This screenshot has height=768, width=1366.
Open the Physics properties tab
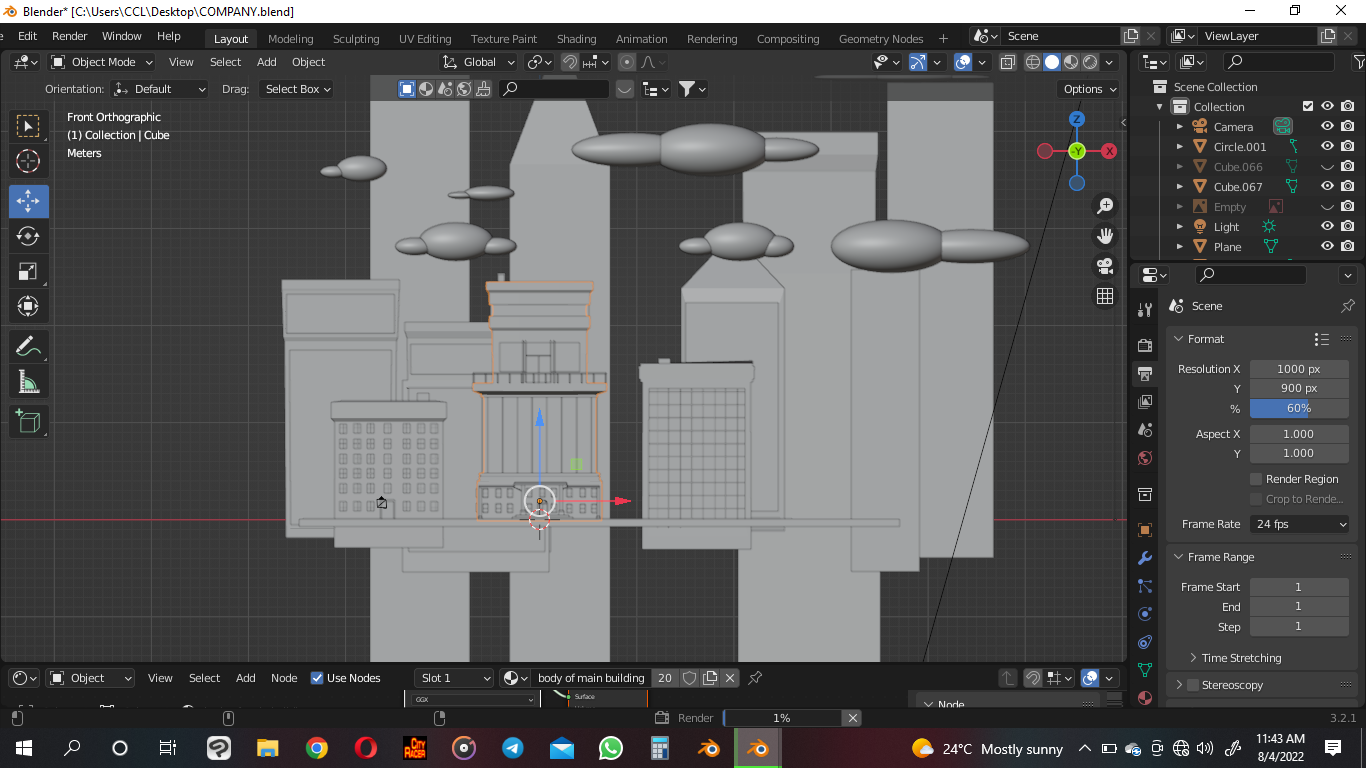(1145, 613)
